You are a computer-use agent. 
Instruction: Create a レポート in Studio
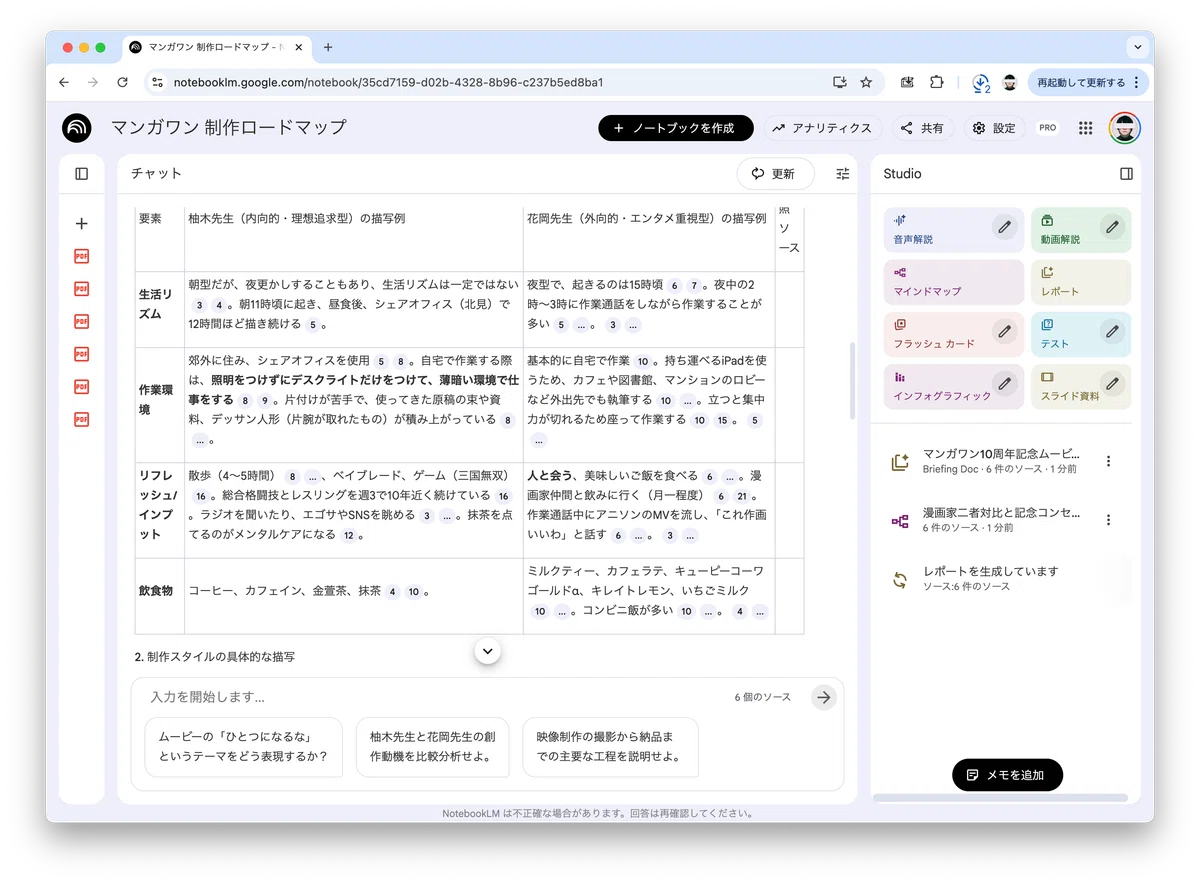[1081, 281]
